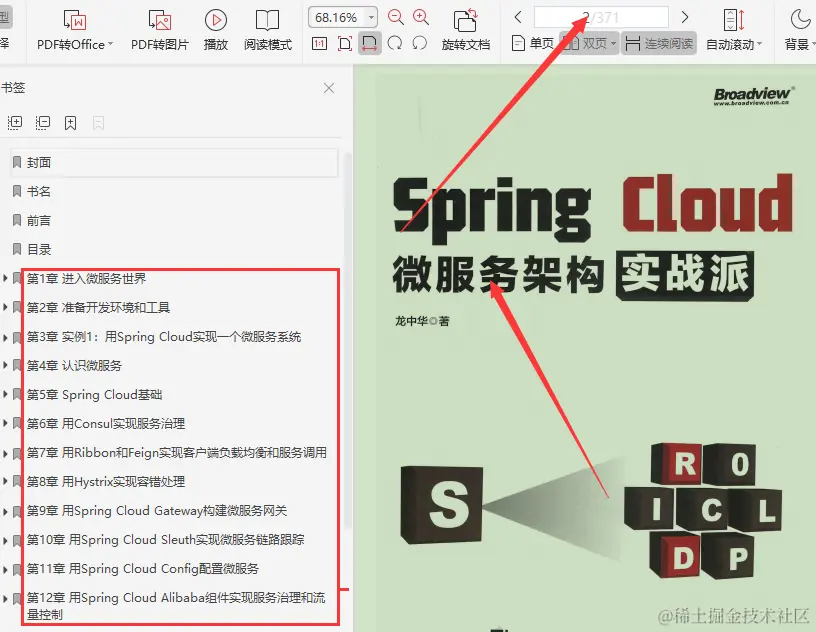This screenshot has width=816, height=632.
Task: Enter 阅读模式 reading mode
Action: click(x=267, y=30)
